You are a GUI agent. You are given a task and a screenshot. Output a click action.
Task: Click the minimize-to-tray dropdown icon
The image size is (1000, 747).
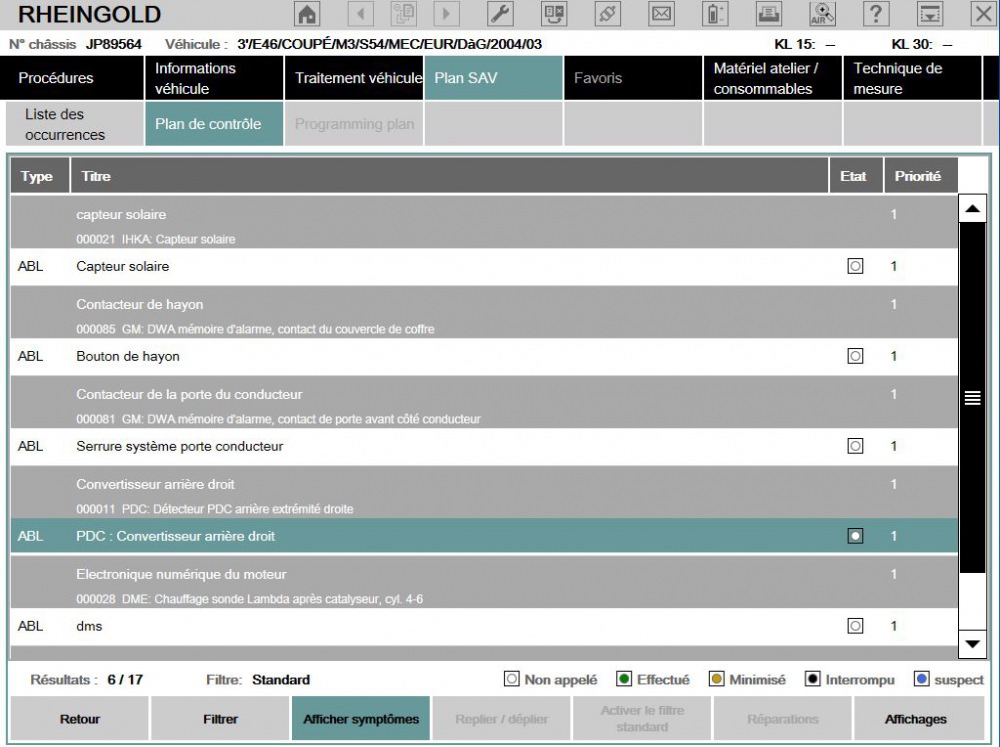930,13
